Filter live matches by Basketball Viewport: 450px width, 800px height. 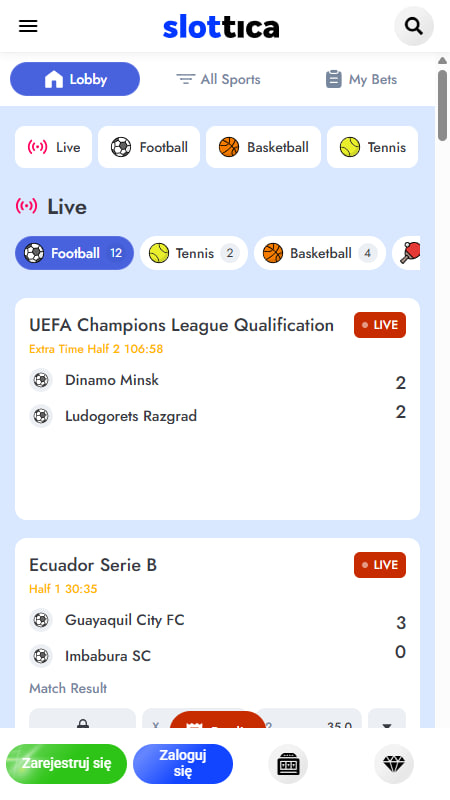[x=320, y=253]
